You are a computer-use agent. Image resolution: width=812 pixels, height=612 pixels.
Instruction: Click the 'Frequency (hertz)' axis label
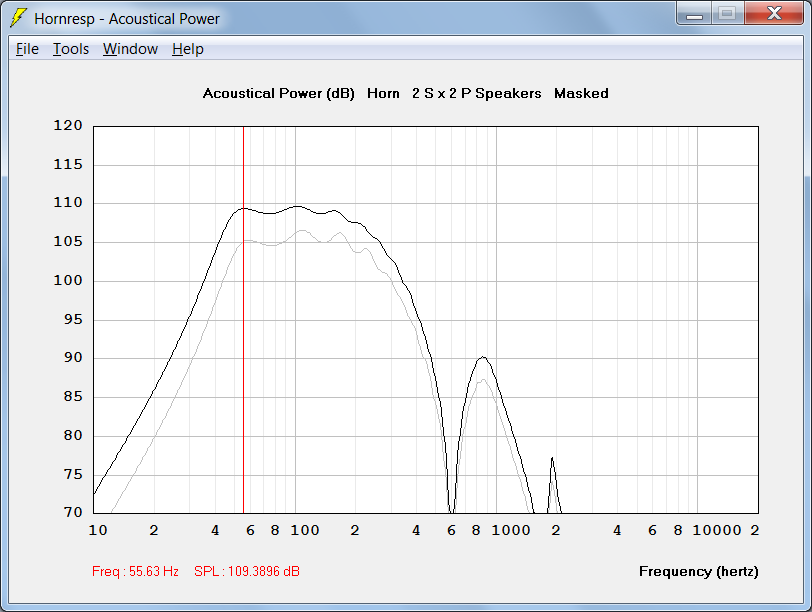click(x=699, y=571)
